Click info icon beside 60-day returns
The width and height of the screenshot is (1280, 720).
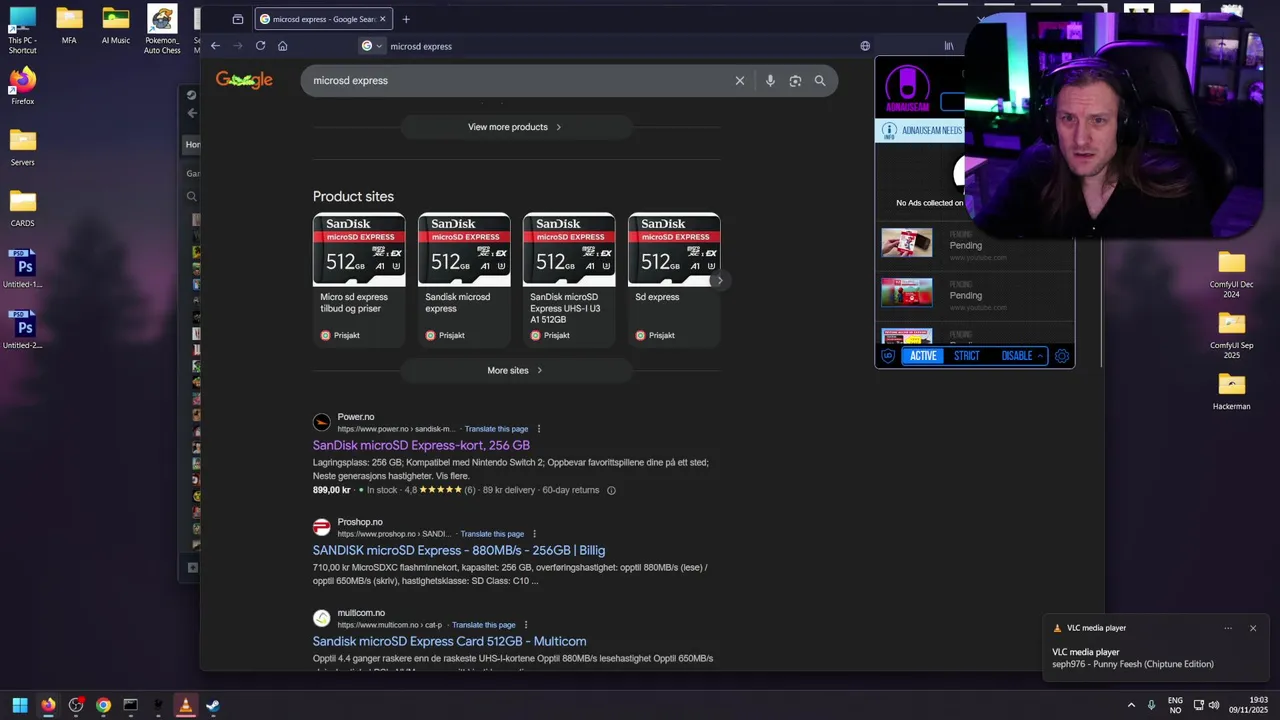pos(611,490)
